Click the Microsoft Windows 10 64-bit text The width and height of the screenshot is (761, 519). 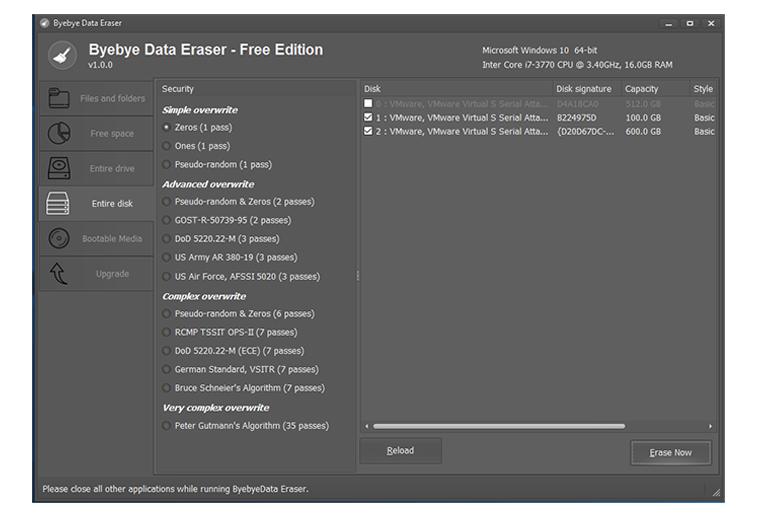point(540,50)
